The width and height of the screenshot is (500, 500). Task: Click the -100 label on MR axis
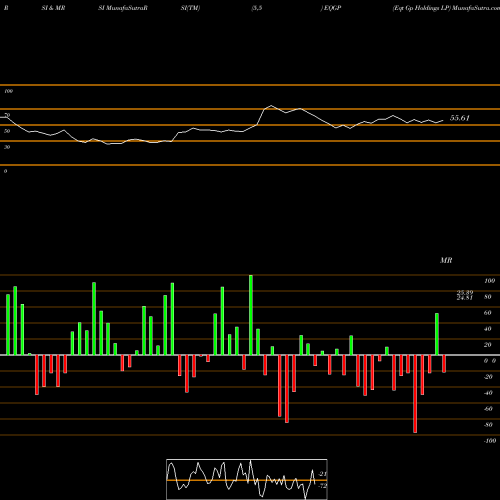pos(490,441)
